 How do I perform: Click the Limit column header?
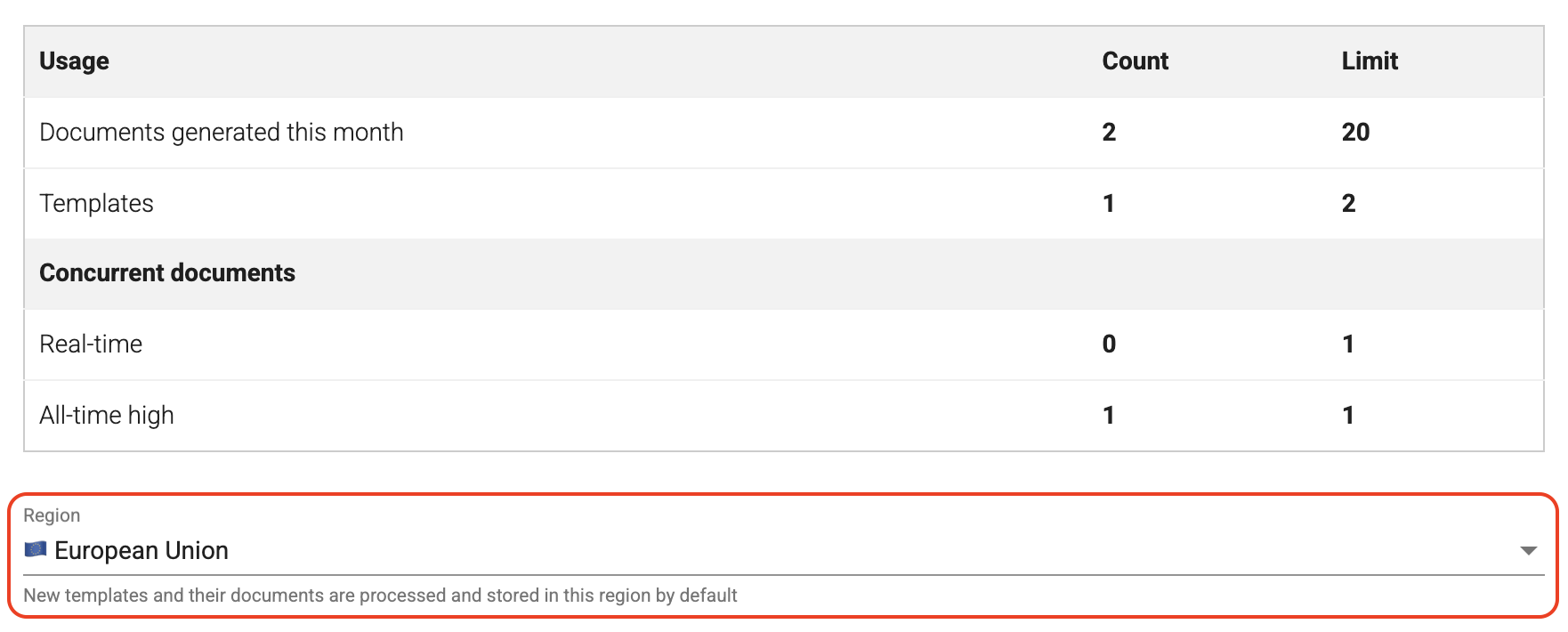(1370, 61)
